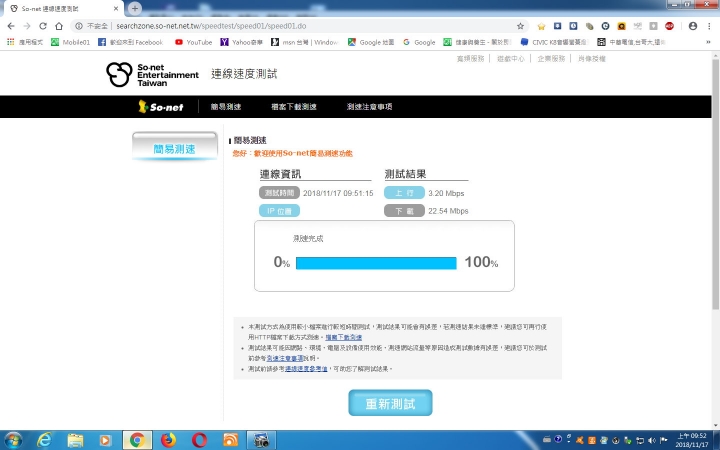Select the 簡易測速 sidebar tab

click(x=174, y=147)
